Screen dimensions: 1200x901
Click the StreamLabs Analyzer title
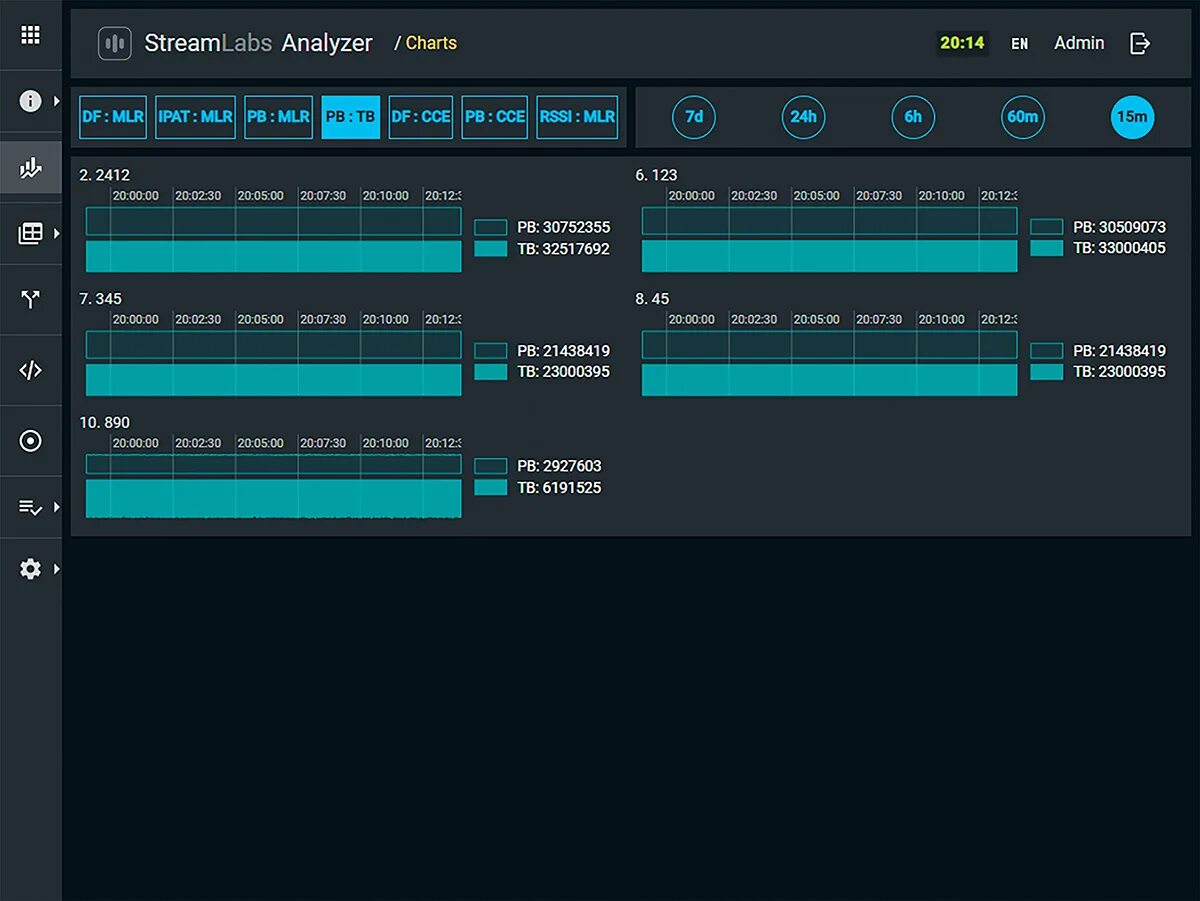click(258, 43)
